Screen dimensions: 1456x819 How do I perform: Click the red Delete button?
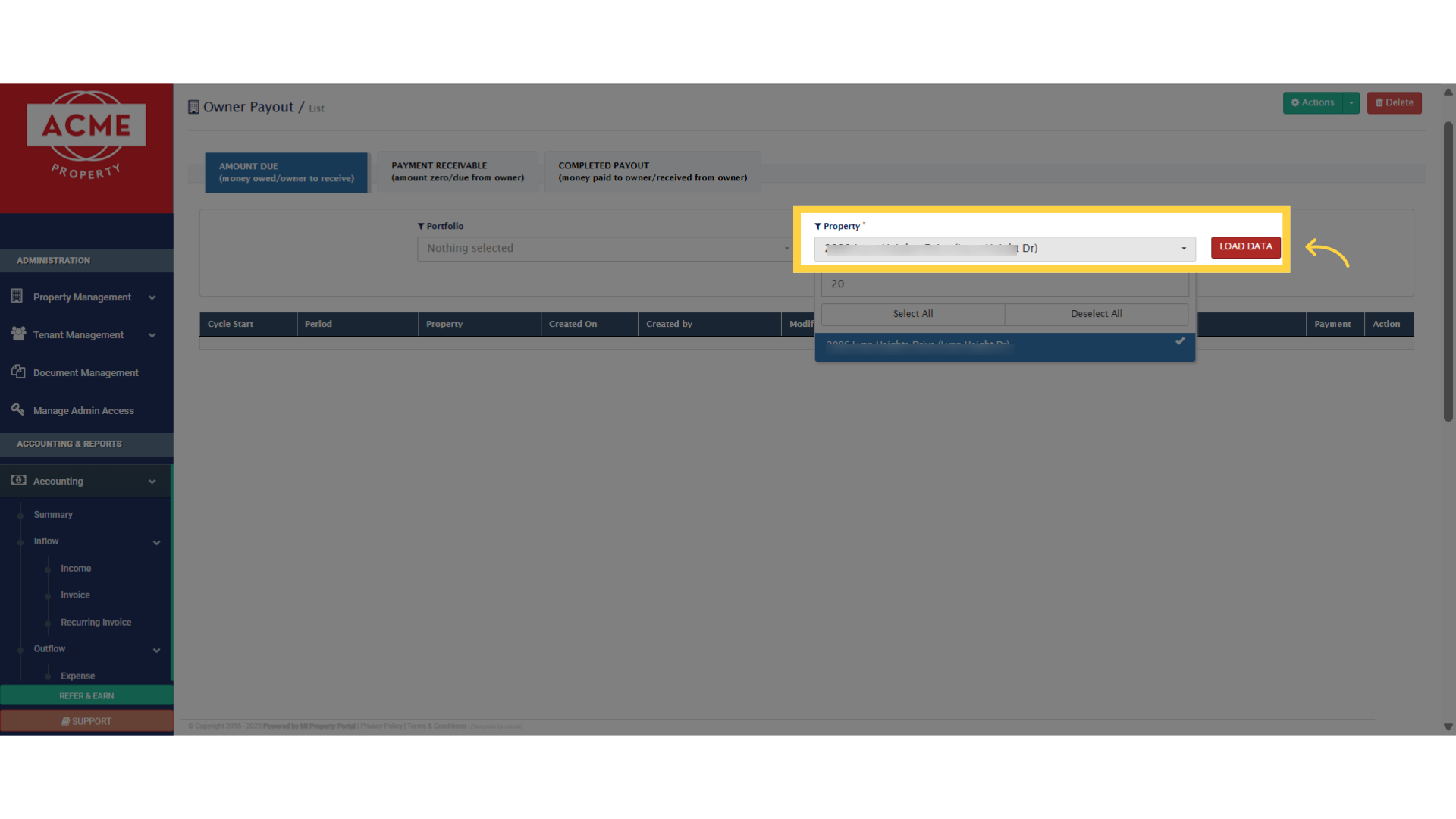pos(1394,103)
